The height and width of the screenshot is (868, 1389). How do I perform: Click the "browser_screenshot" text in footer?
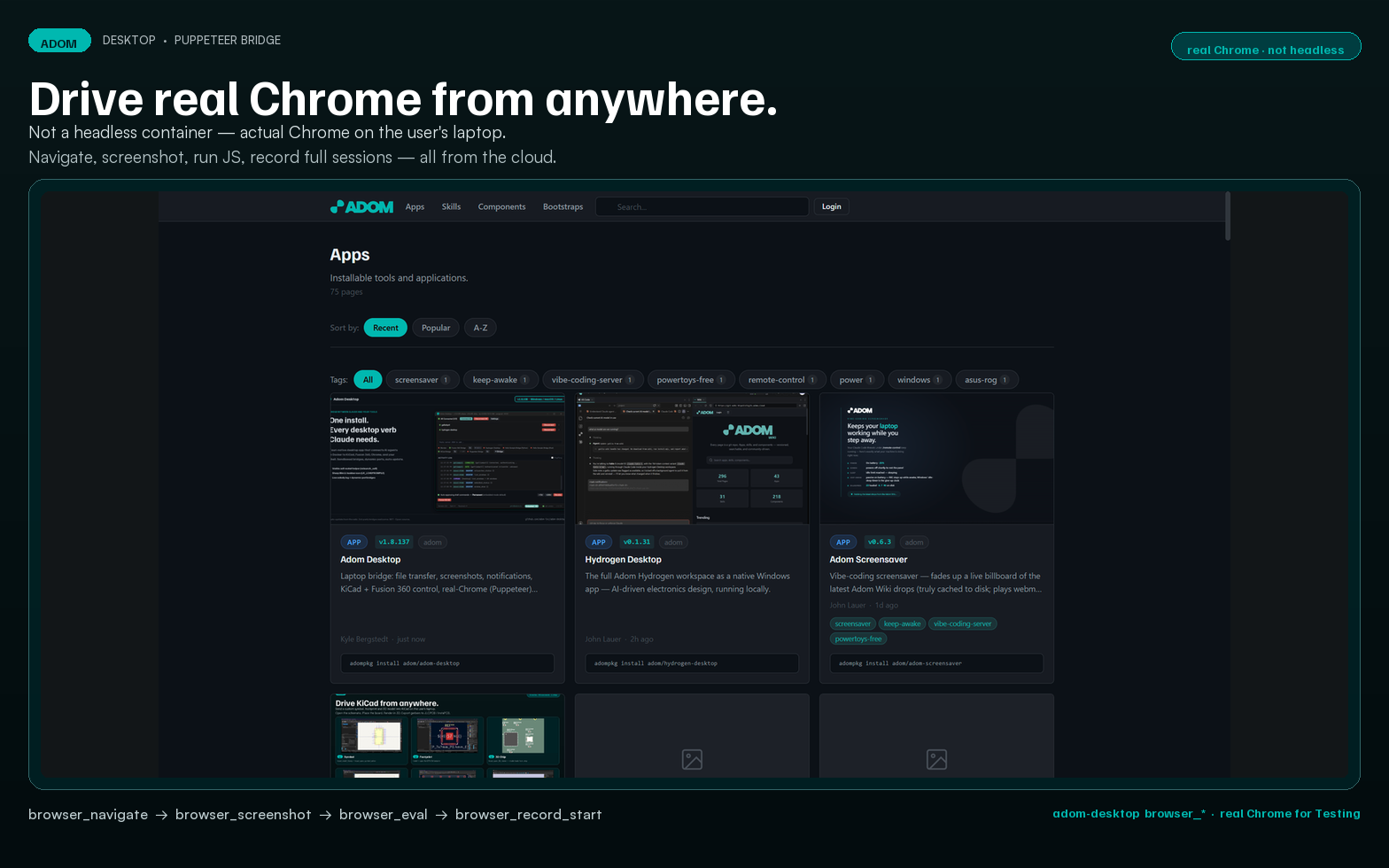[244, 815]
